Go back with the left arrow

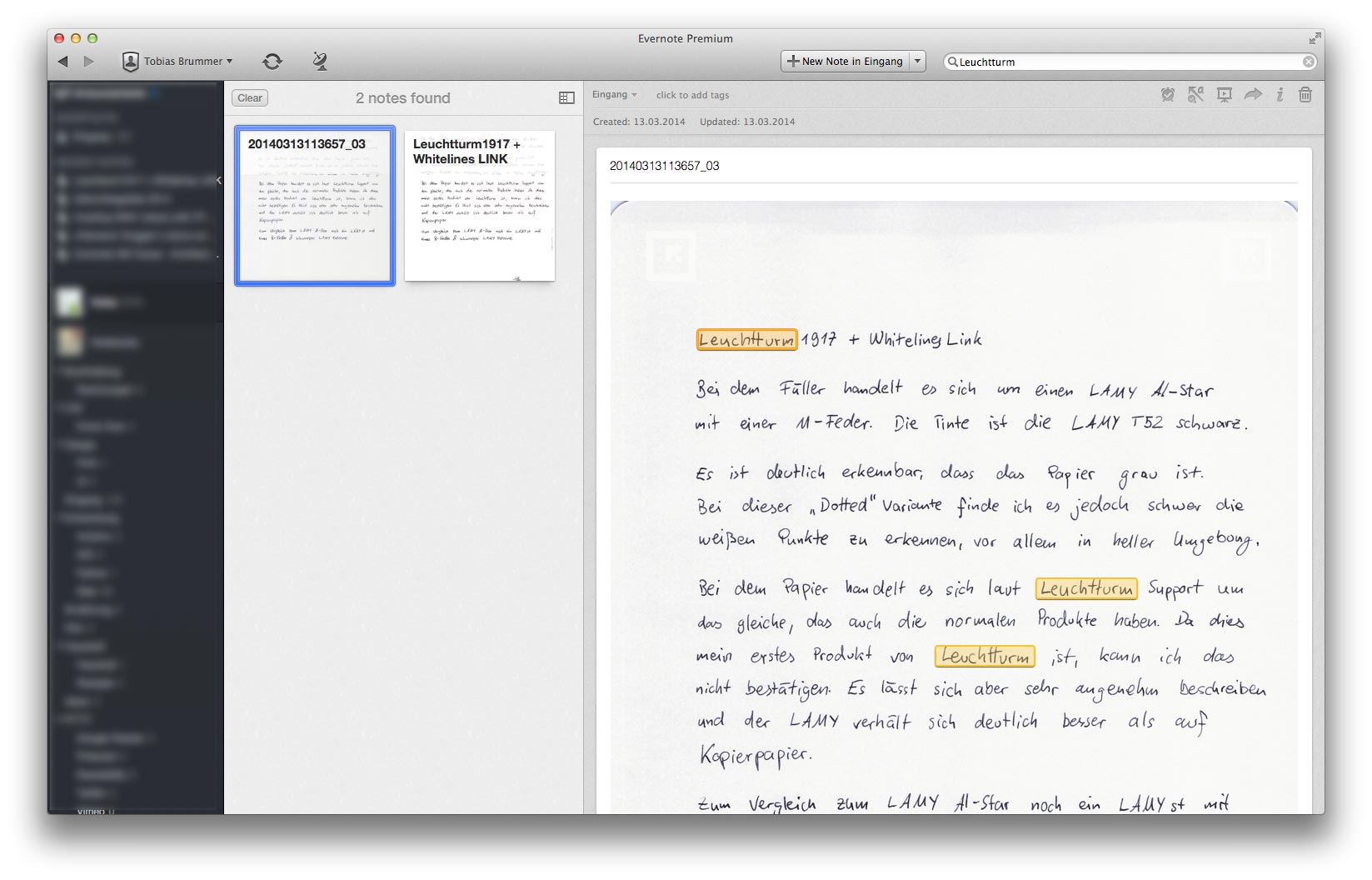pos(62,62)
